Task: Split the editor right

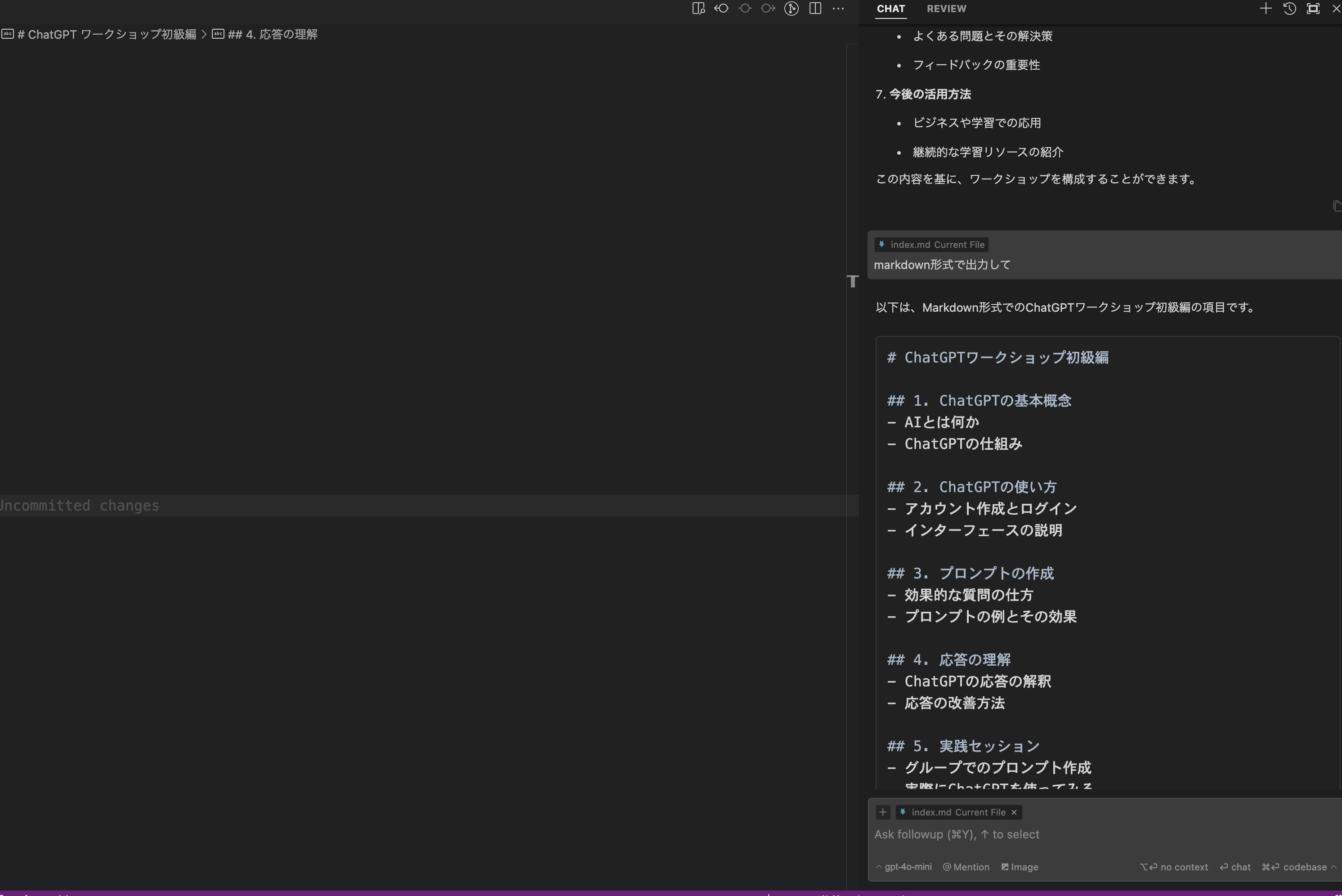Action: pos(815,9)
